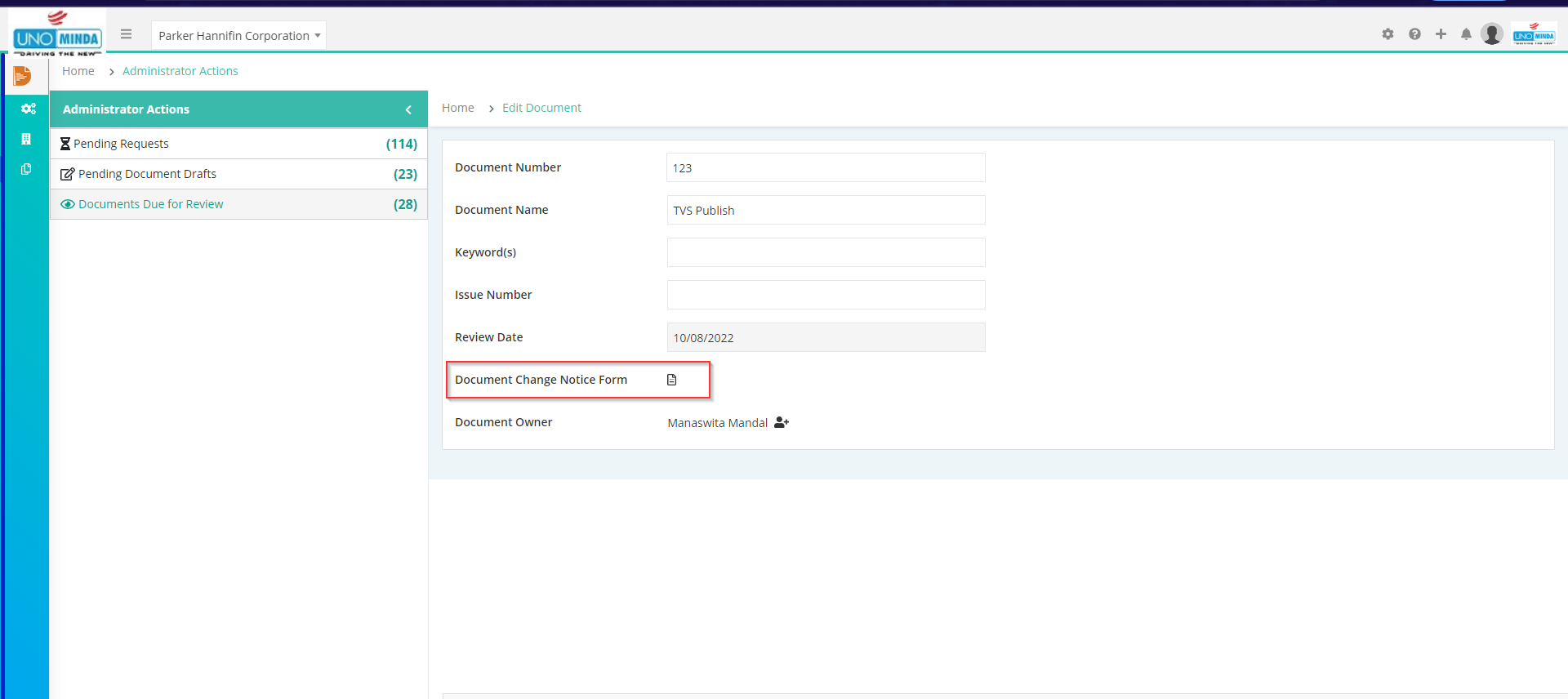Open the Parker Hannifin Corporation dropdown
This screenshot has height=699, width=1568.
(238, 35)
